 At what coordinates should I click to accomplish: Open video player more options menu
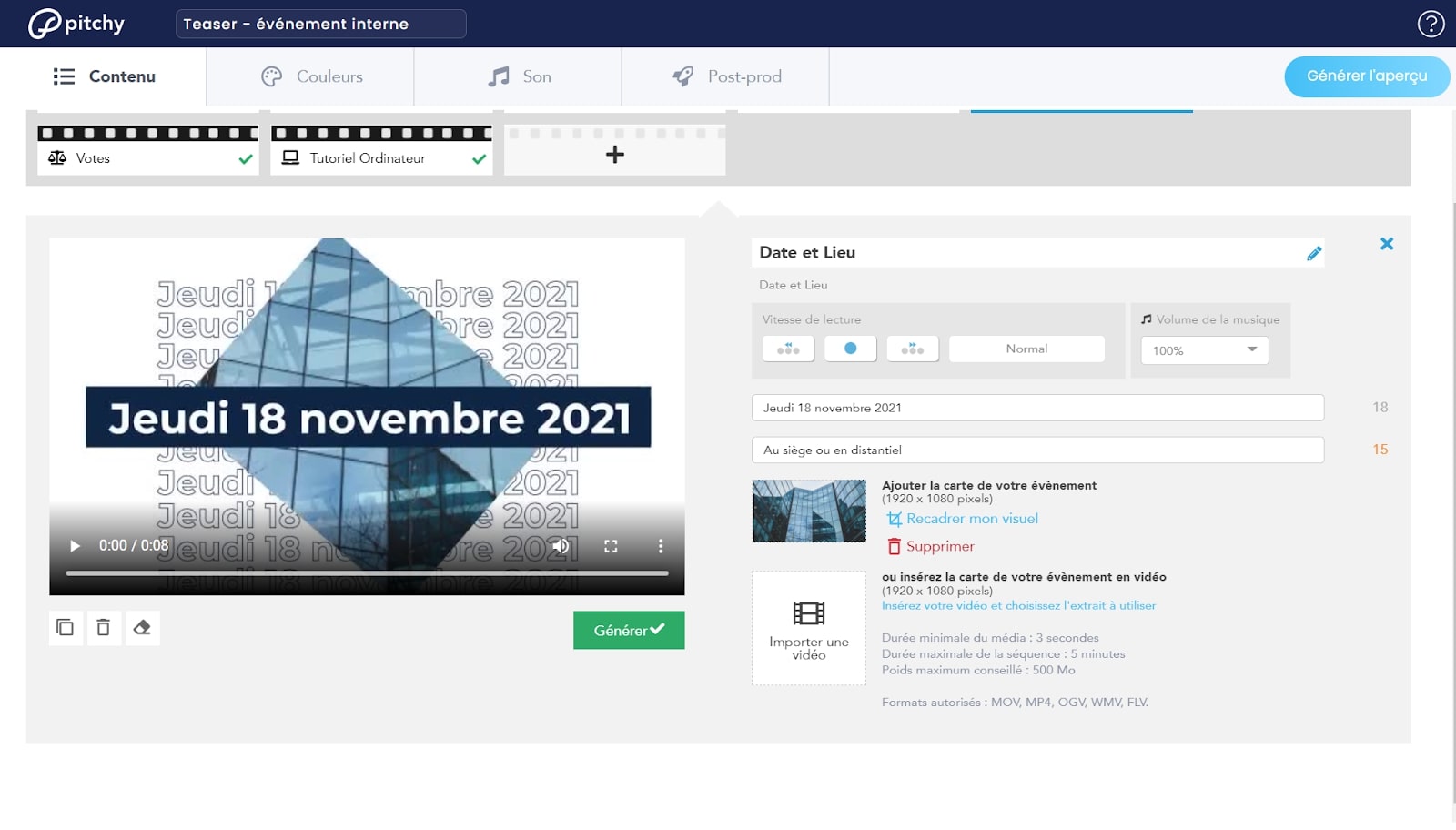tap(661, 546)
